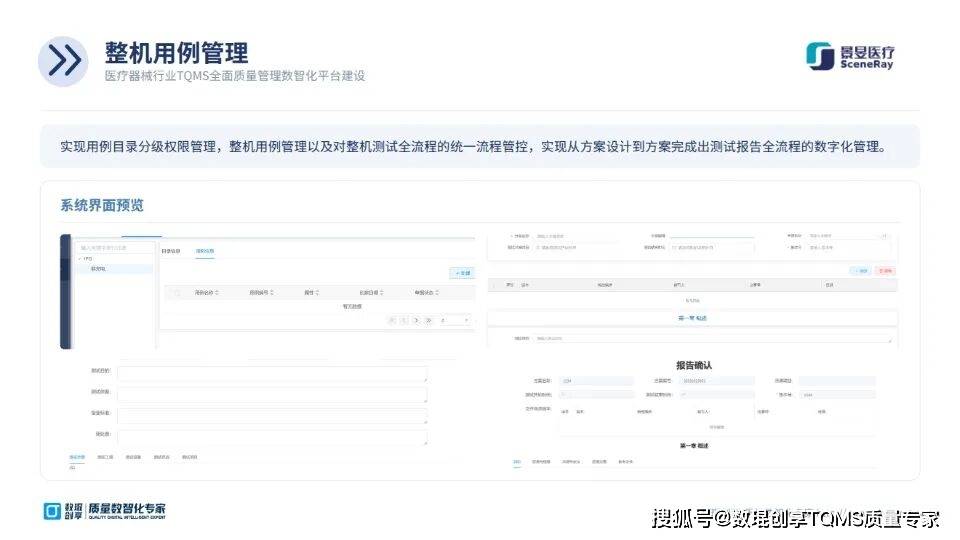The image size is (960, 540).
Task: Go to last page in use-case table pagination
Action: (429, 320)
